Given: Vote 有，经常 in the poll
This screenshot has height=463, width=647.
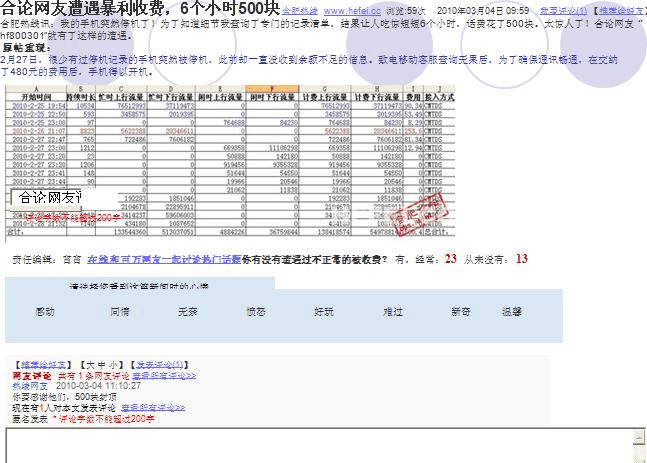Looking at the screenshot, I should pos(418,258).
